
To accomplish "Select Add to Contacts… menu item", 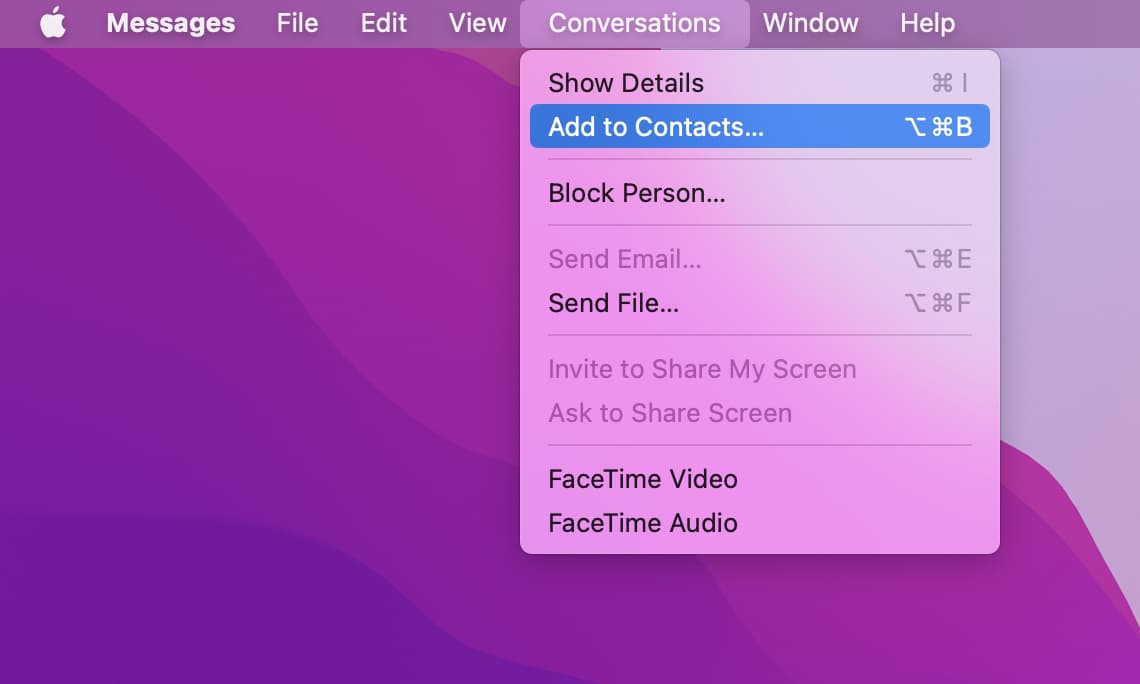I will (x=760, y=126).
